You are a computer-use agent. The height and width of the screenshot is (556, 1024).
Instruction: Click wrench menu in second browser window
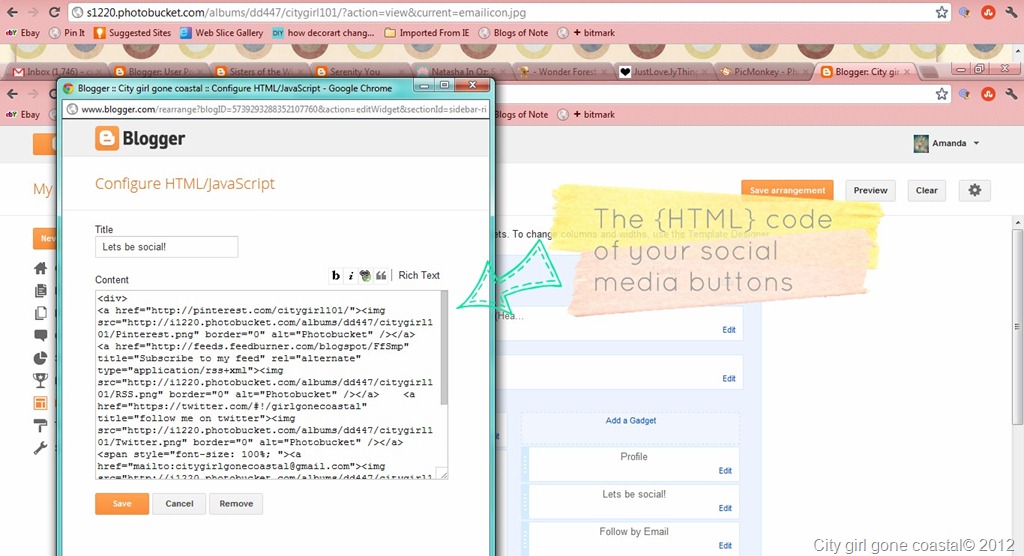[1012, 94]
